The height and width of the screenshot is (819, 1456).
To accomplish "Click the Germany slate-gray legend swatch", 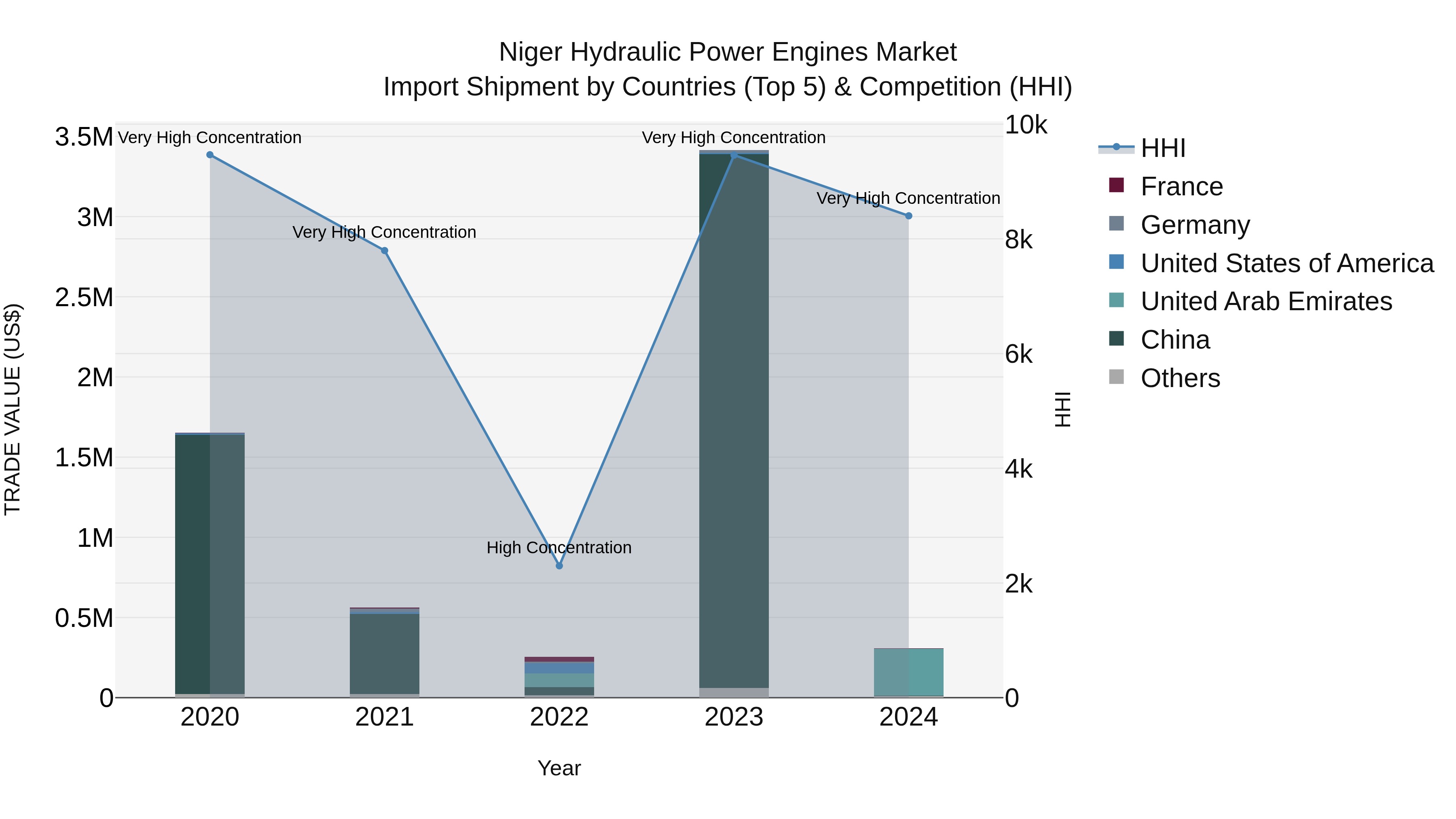I will pyautogui.click(x=1116, y=223).
